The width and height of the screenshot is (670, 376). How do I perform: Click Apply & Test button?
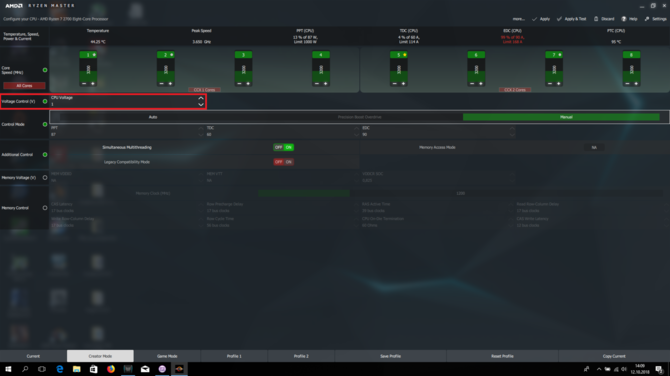[571, 19]
